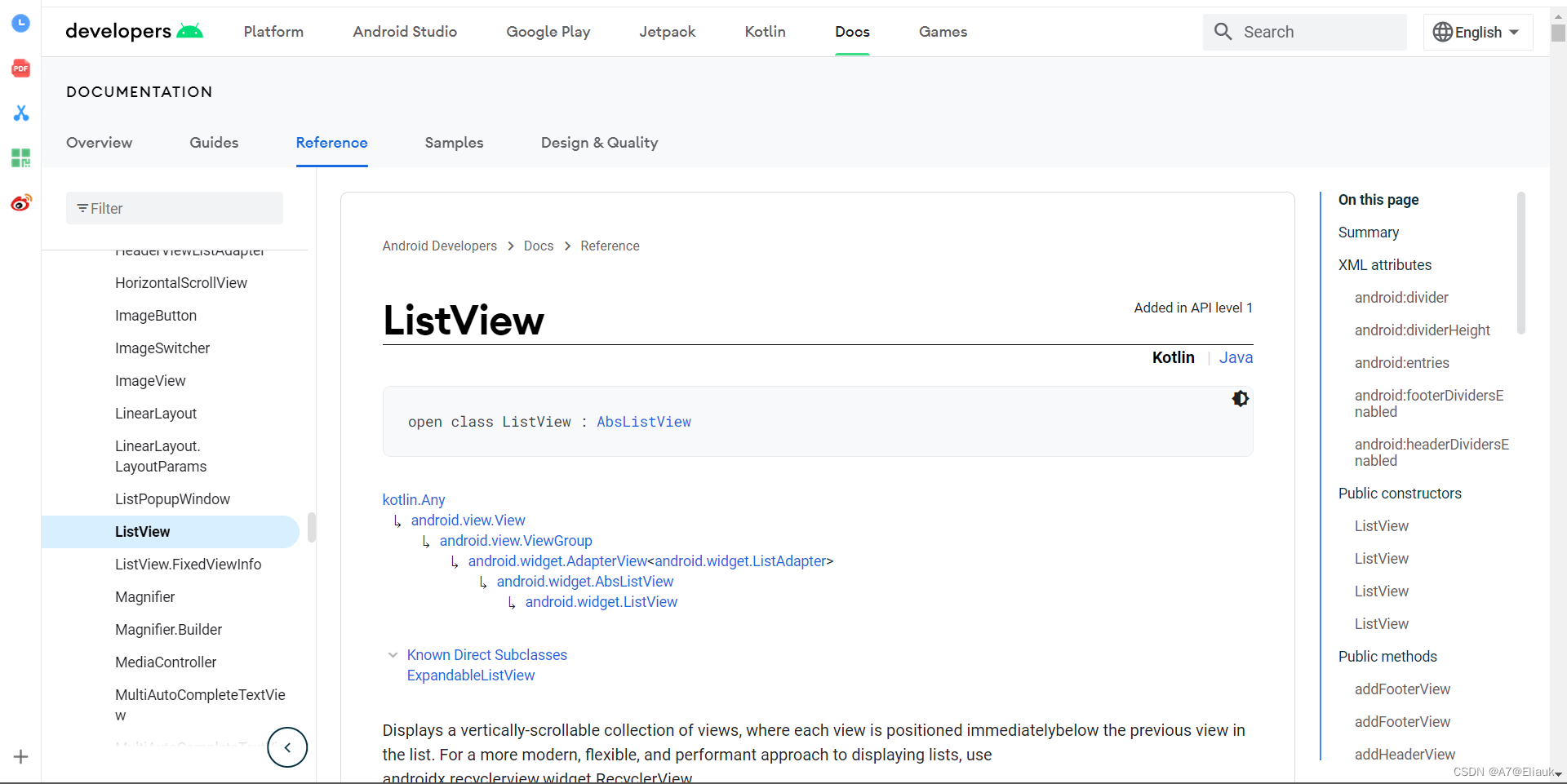Click the Filter input field

(175, 209)
